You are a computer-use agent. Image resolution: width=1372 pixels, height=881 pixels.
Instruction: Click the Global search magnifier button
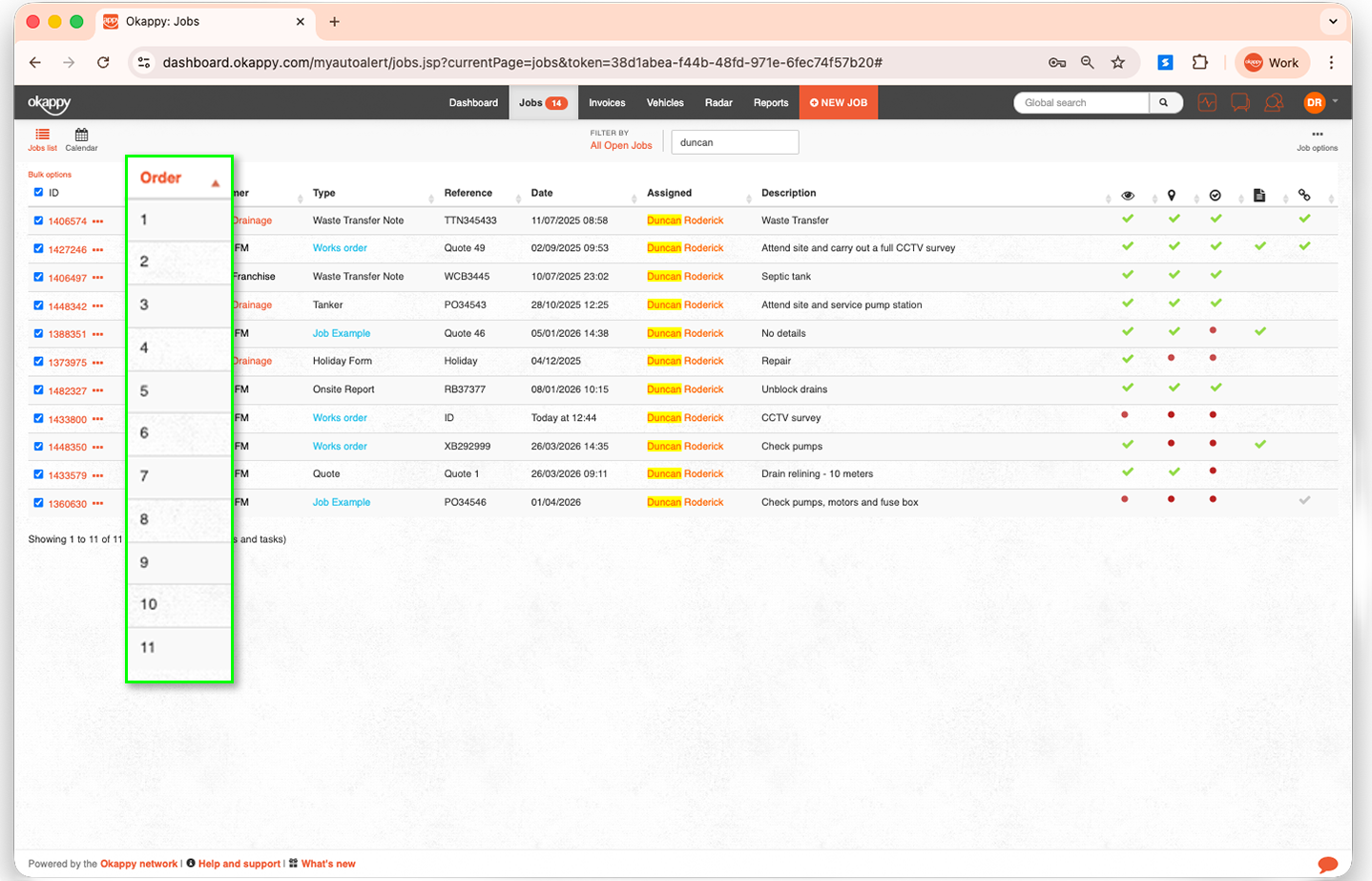1164,103
